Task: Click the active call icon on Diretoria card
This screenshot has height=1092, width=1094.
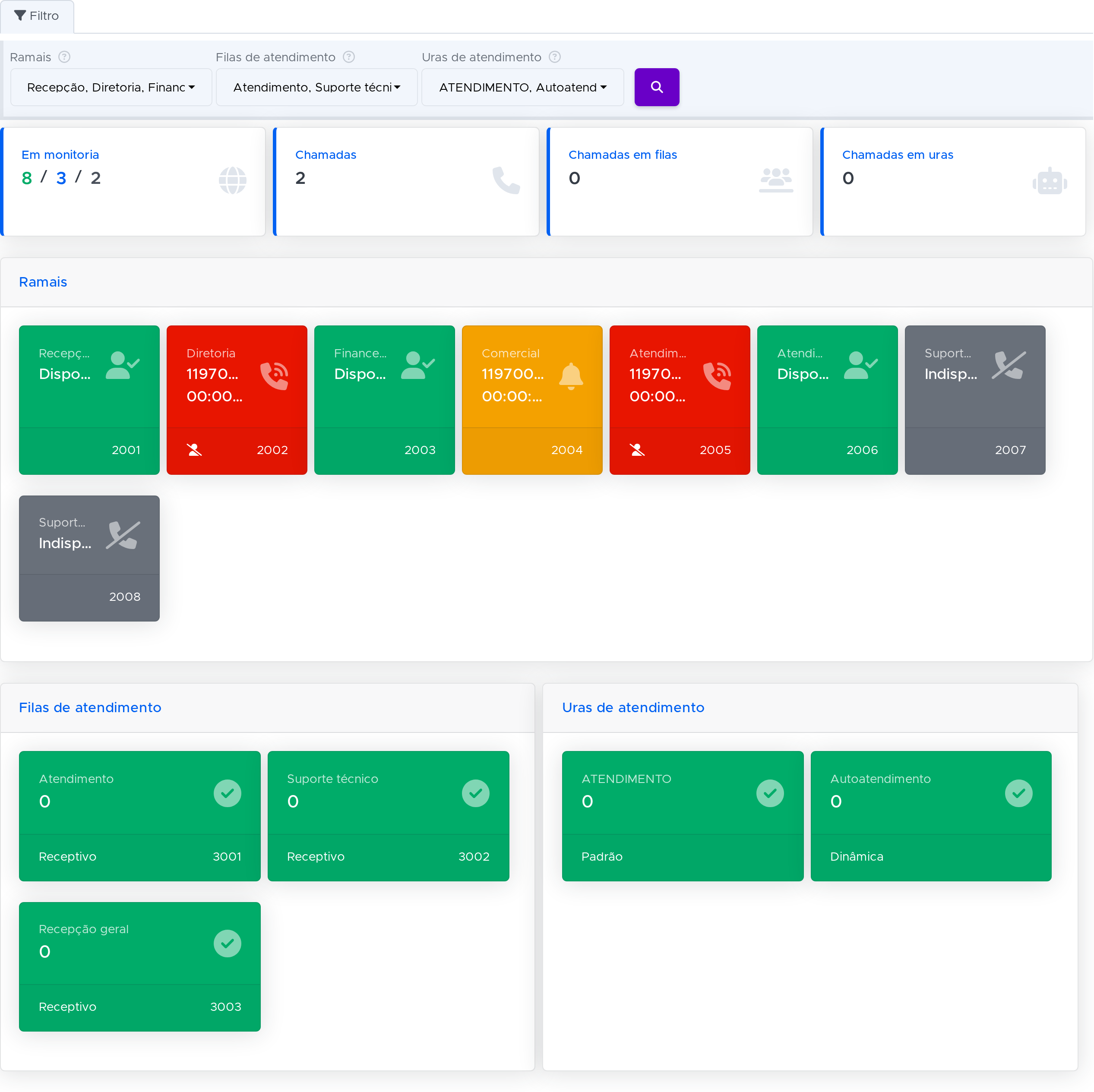Action: click(274, 376)
